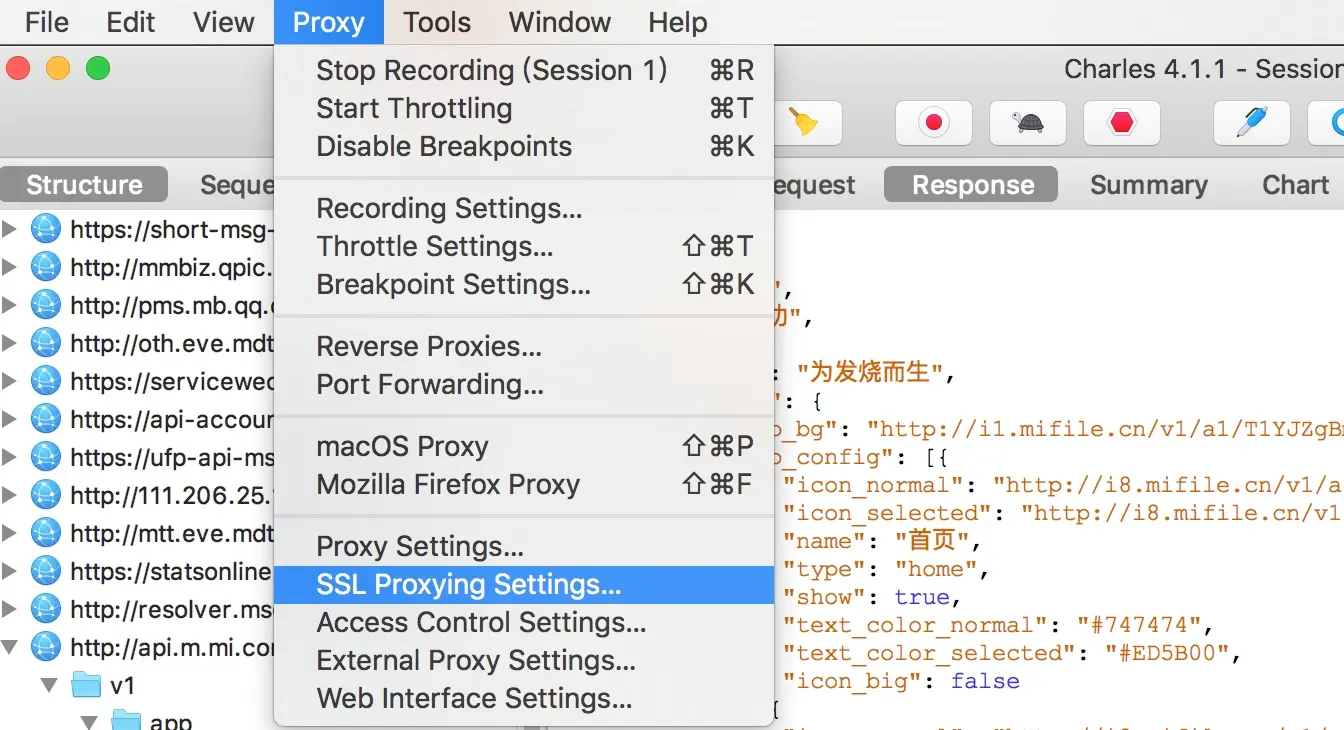Viewport: 1344px width, 730px height.
Task: Click globe icon beside http://pms.mb.qq host
Action: click(x=46, y=305)
